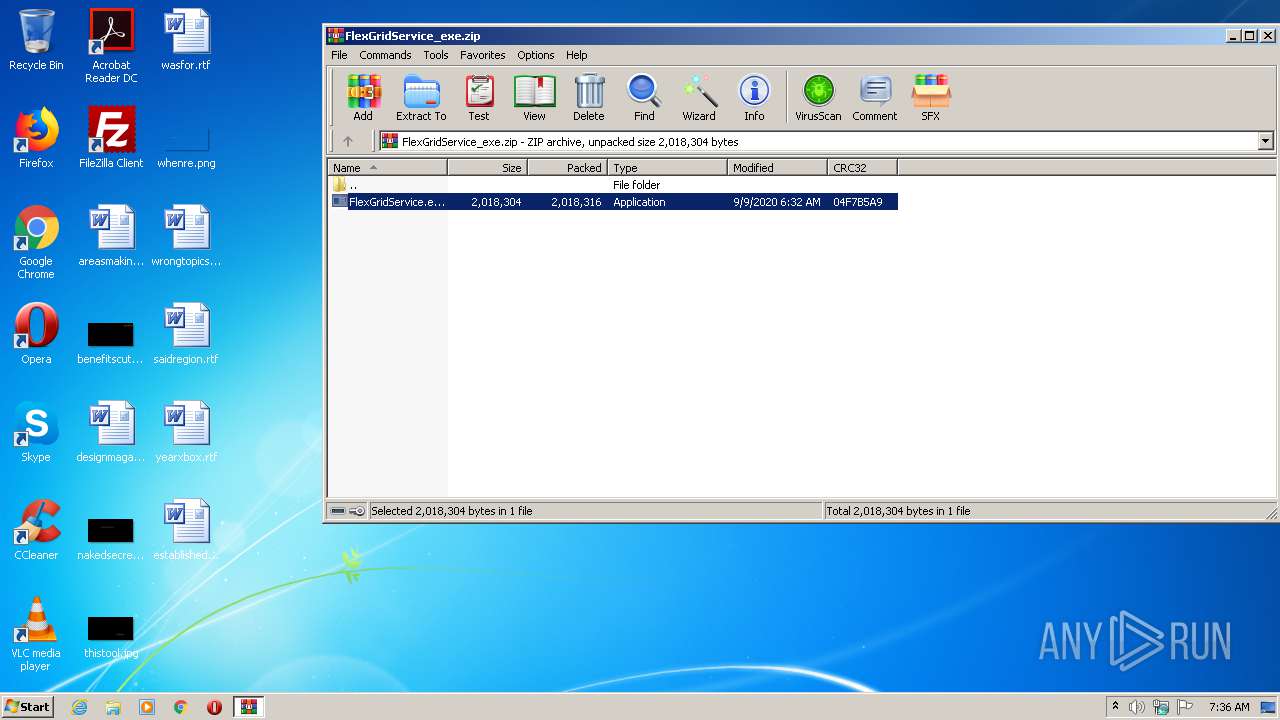Click the Extract To toolbar icon
The height and width of the screenshot is (720, 1280).
coord(421,98)
